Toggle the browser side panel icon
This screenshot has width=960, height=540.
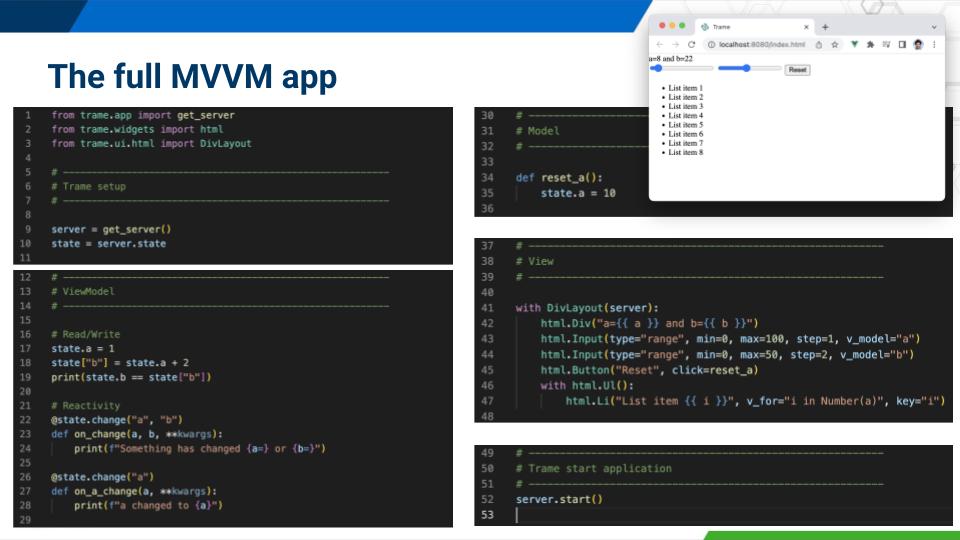[x=902, y=45]
